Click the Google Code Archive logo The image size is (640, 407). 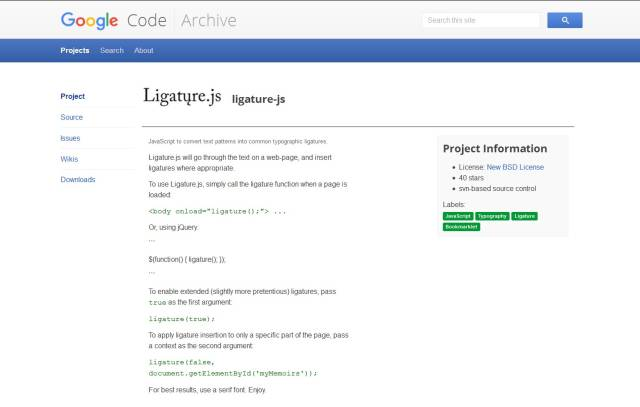(149, 20)
